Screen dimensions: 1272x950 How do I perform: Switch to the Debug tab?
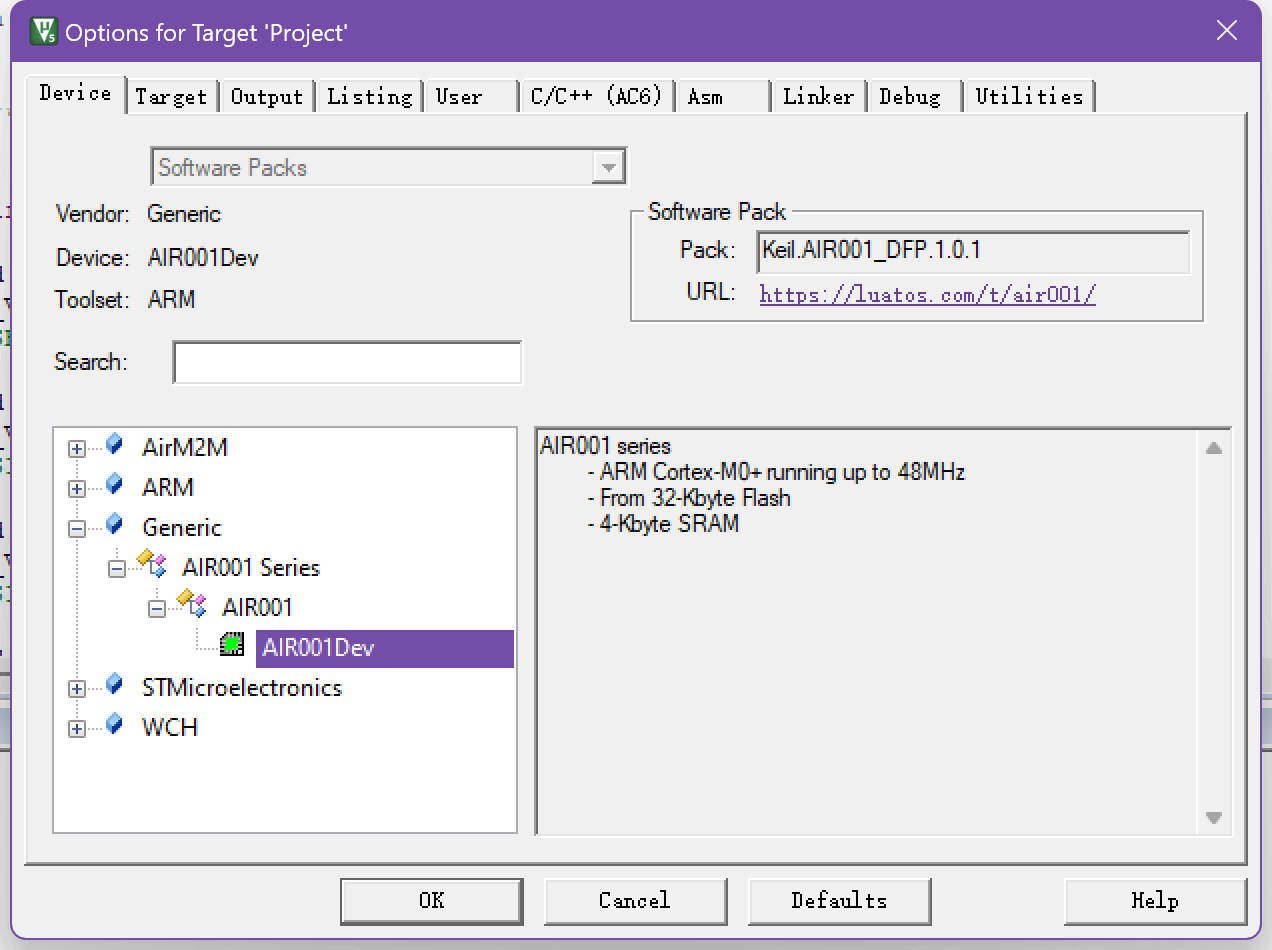coord(910,97)
